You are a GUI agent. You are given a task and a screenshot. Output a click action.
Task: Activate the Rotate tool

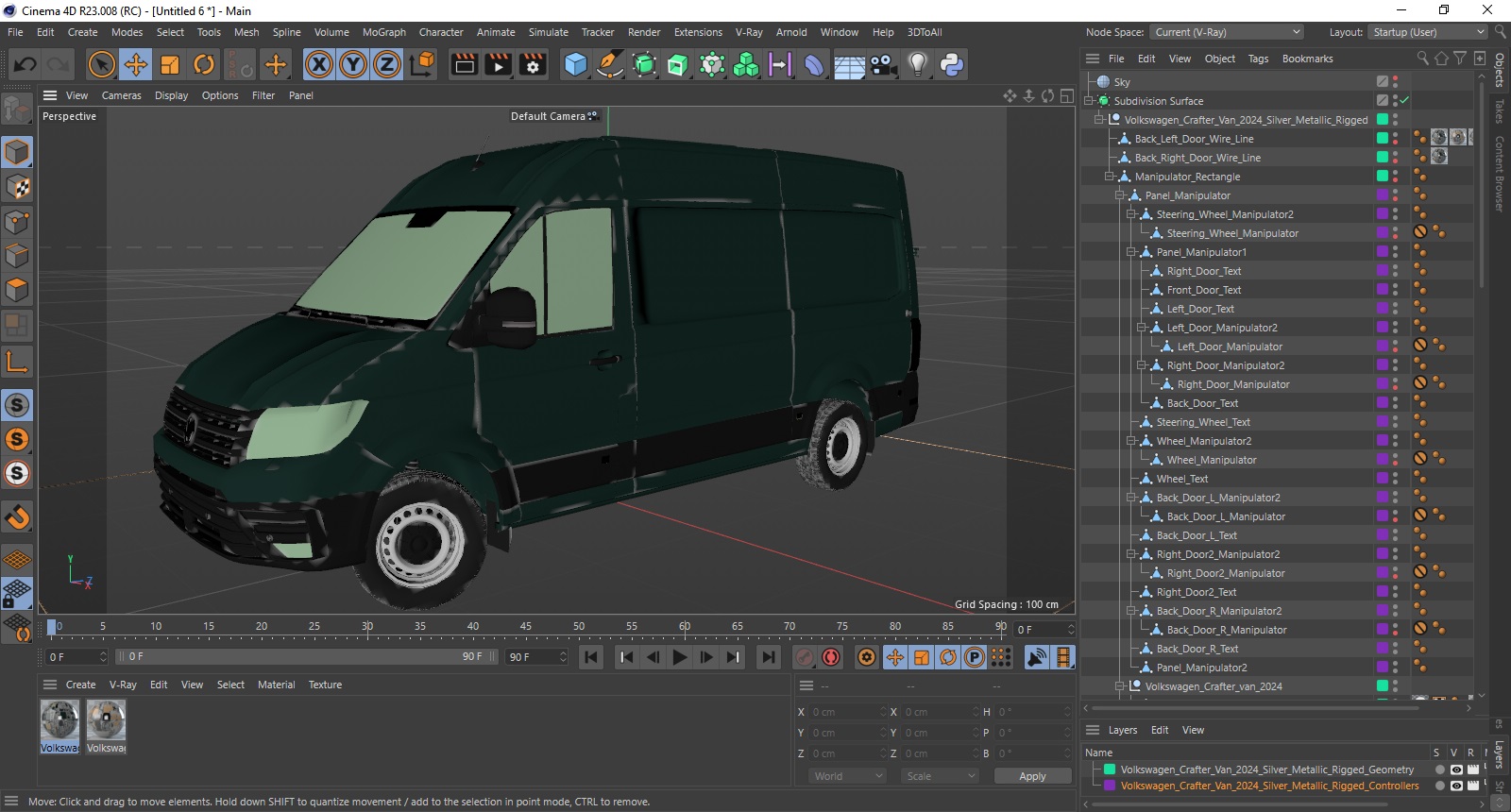click(x=204, y=64)
